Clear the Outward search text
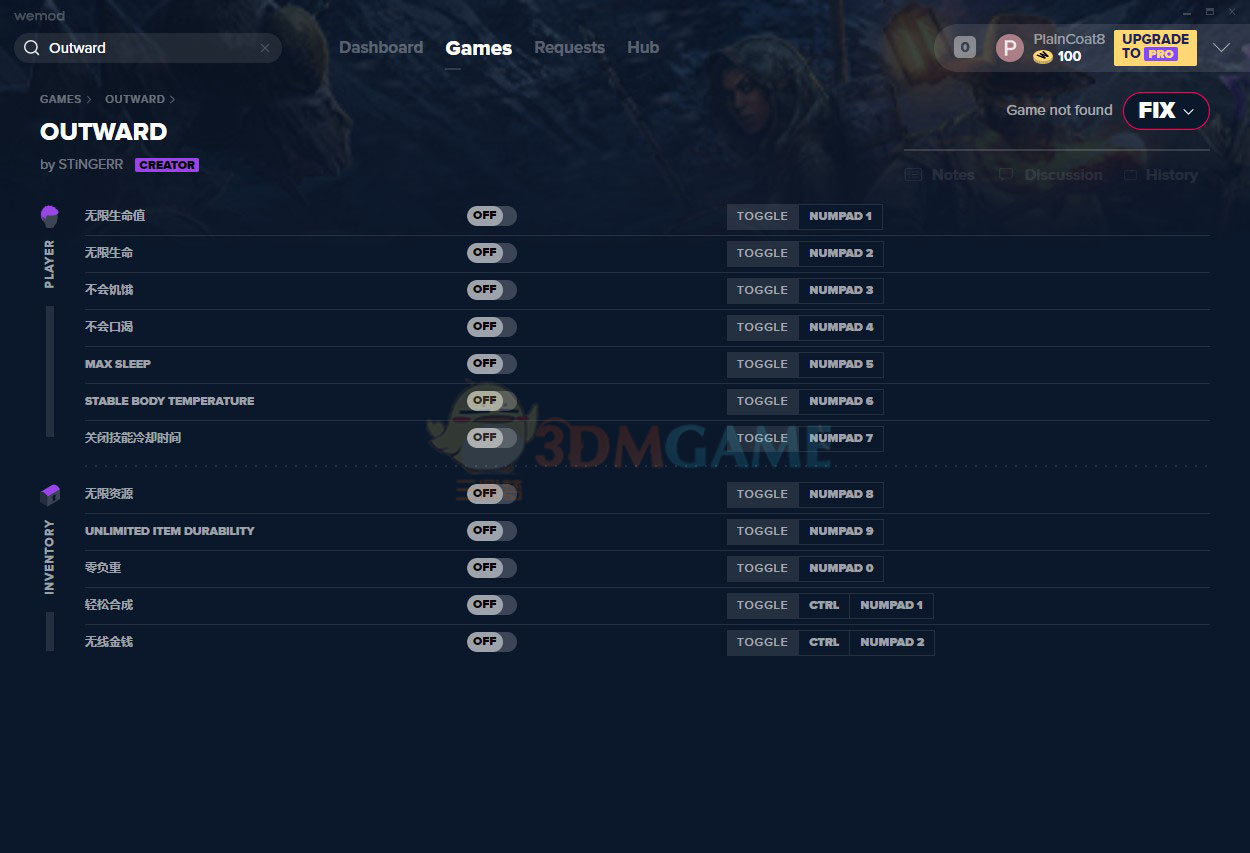 265,48
